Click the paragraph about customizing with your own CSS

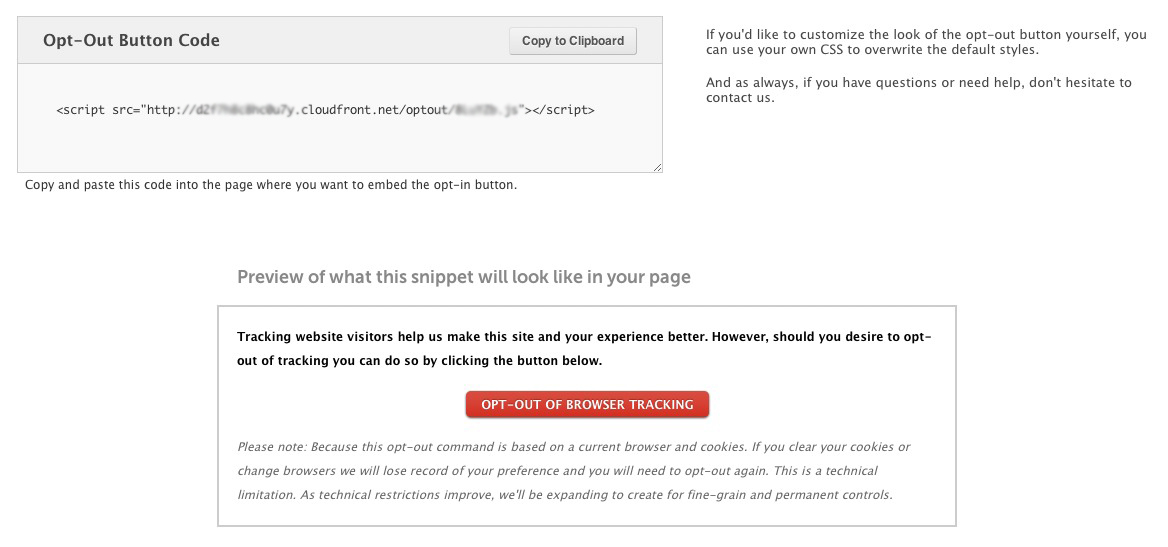click(x=925, y=42)
